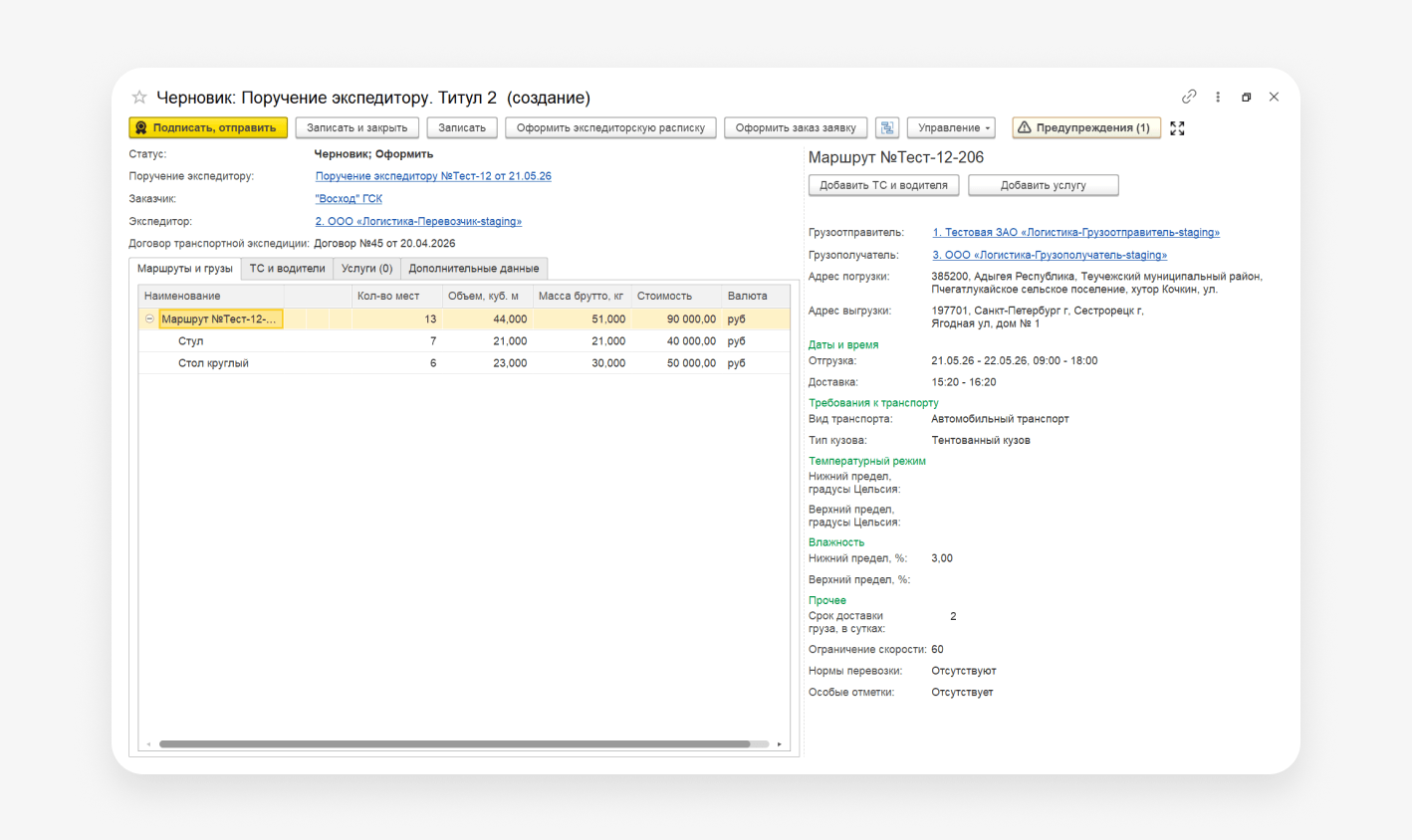
Task: Click the delivery time 15:20 - 16:20
Action: [964, 382]
